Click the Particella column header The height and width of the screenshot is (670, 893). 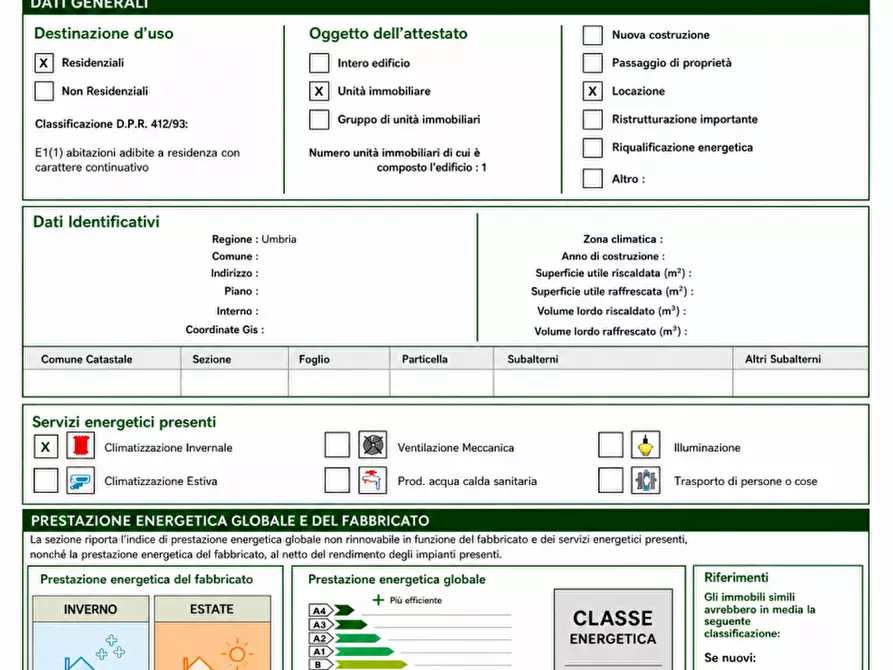(442, 359)
